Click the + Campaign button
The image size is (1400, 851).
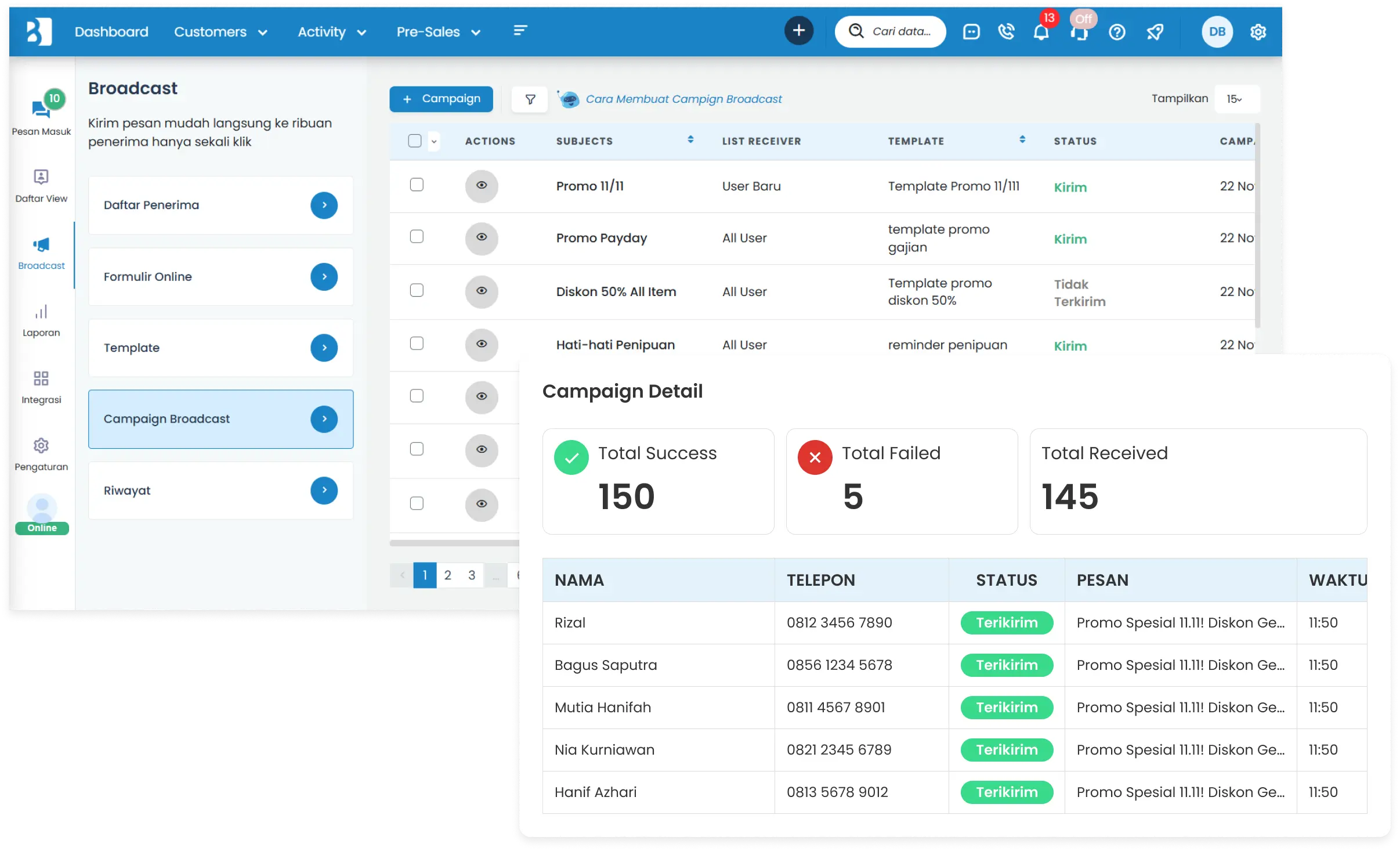[441, 99]
